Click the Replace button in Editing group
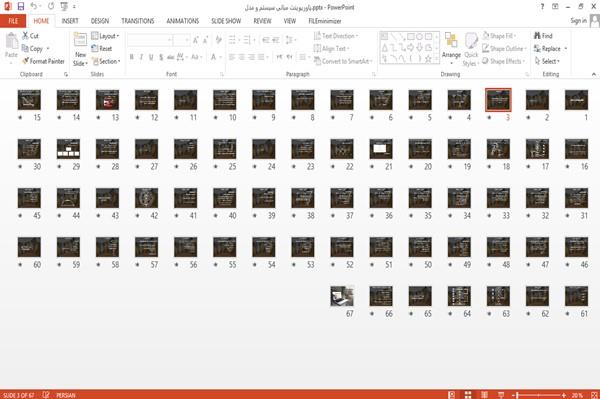The height and width of the screenshot is (399, 600). pyautogui.click(x=547, y=49)
